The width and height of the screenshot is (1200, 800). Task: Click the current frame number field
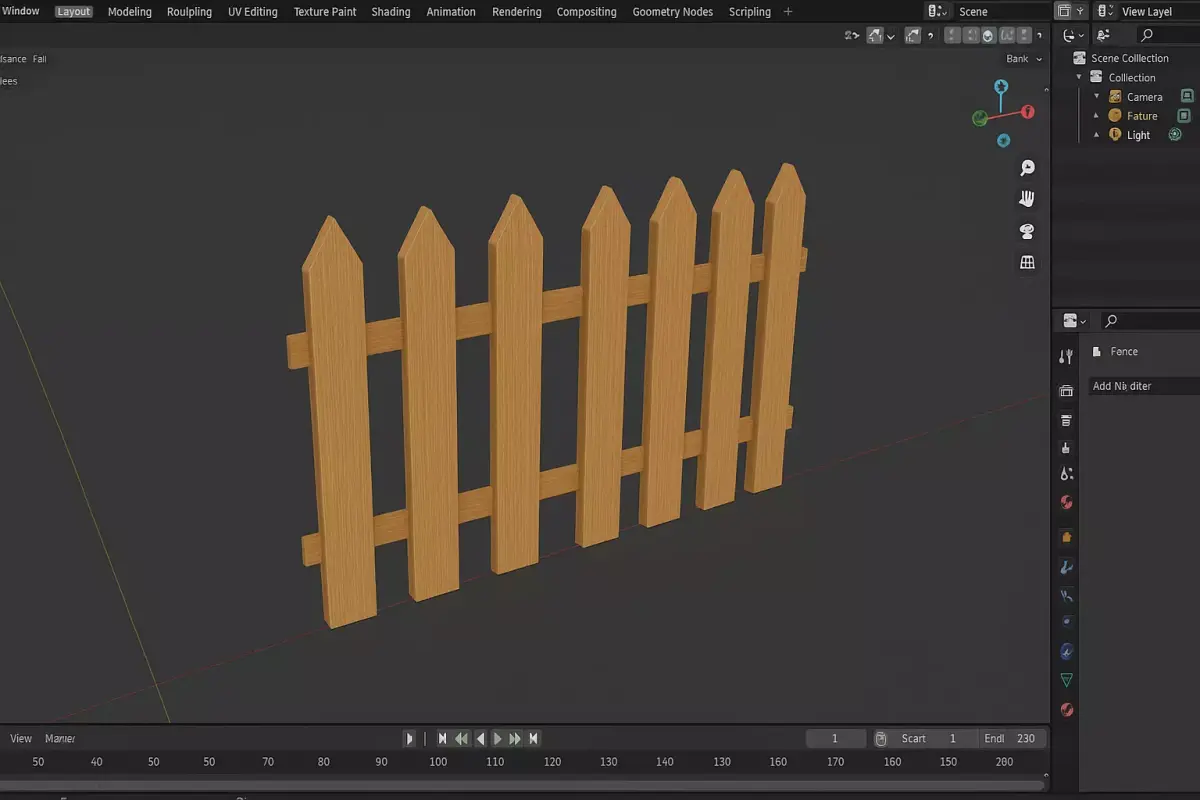(x=836, y=739)
